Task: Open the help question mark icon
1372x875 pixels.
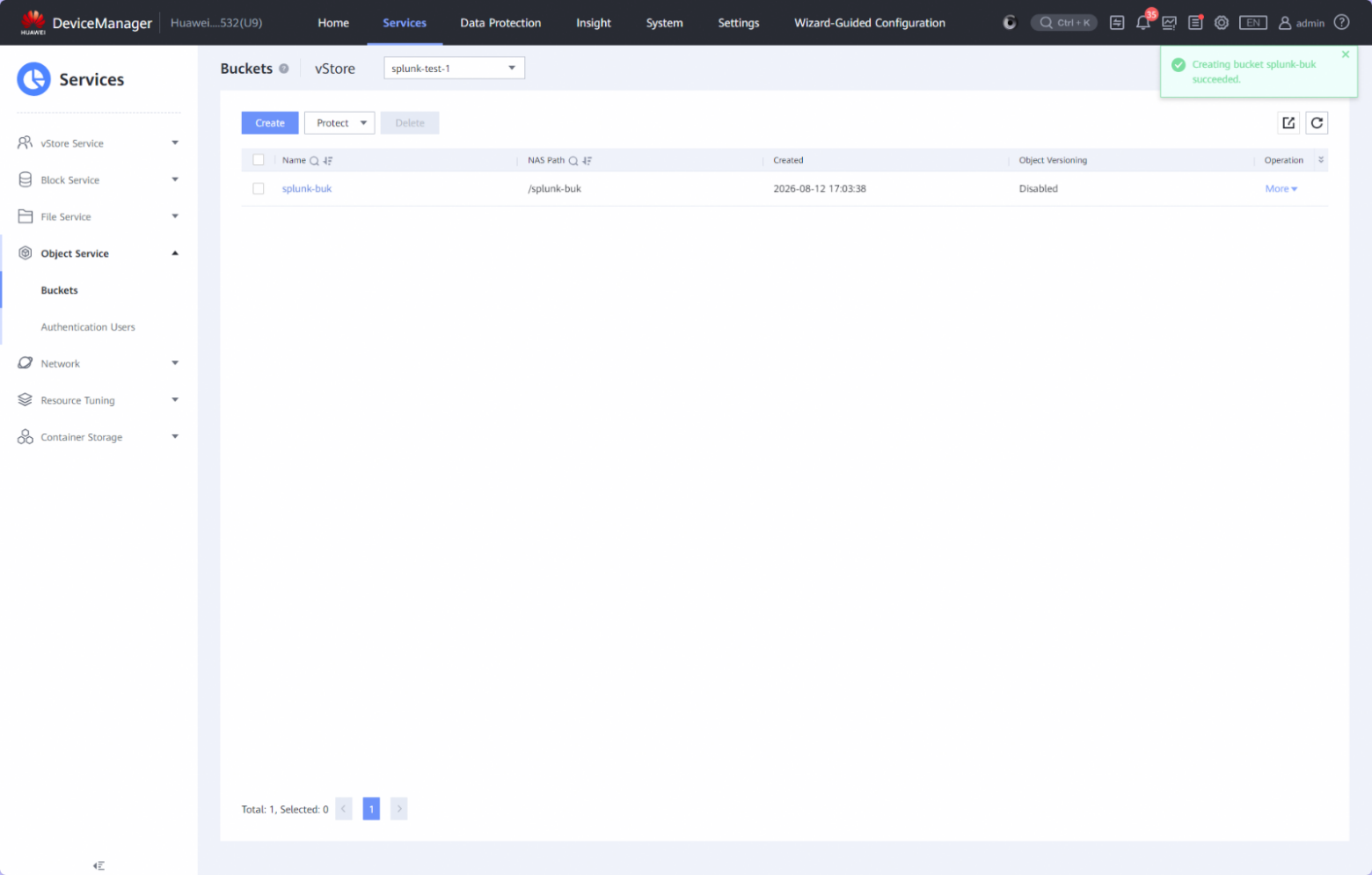Action: 1342,23
